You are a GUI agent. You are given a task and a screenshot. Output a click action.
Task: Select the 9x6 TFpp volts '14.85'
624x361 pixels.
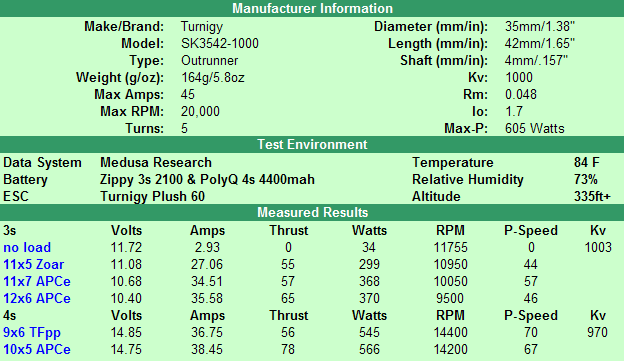tap(126, 333)
